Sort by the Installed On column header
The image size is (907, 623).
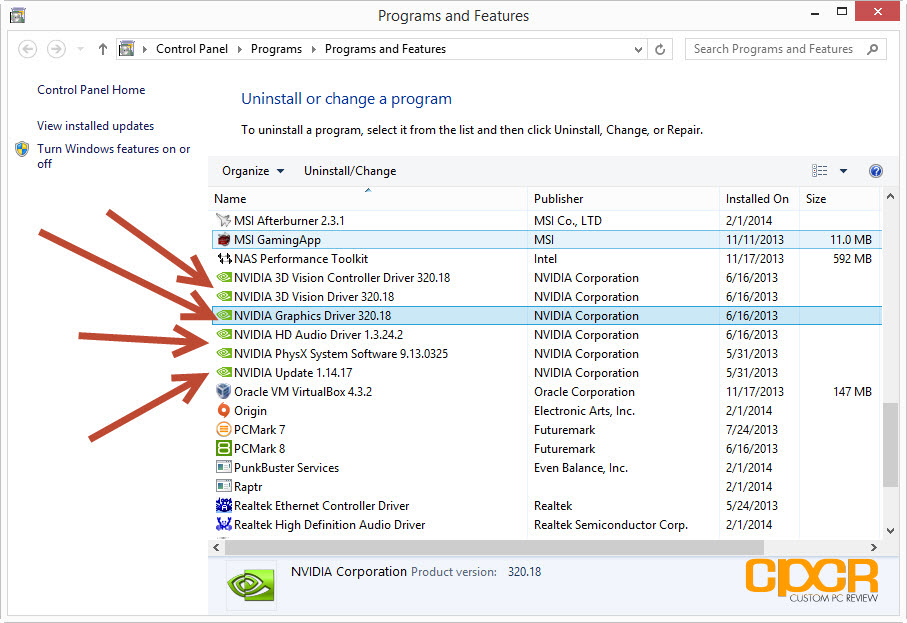[x=759, y=198]
